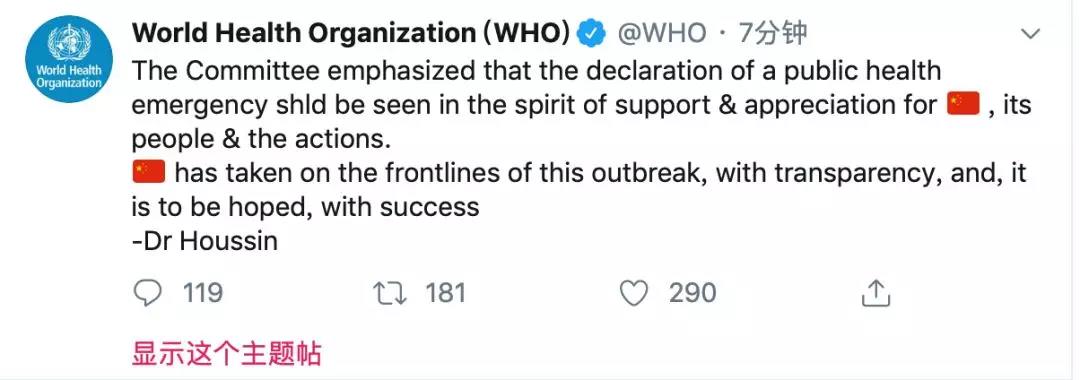This screenshot has height=380, width=1080.
Task: Click the '-Dr Houssin' signature line
Action: [x=205, y=241]
